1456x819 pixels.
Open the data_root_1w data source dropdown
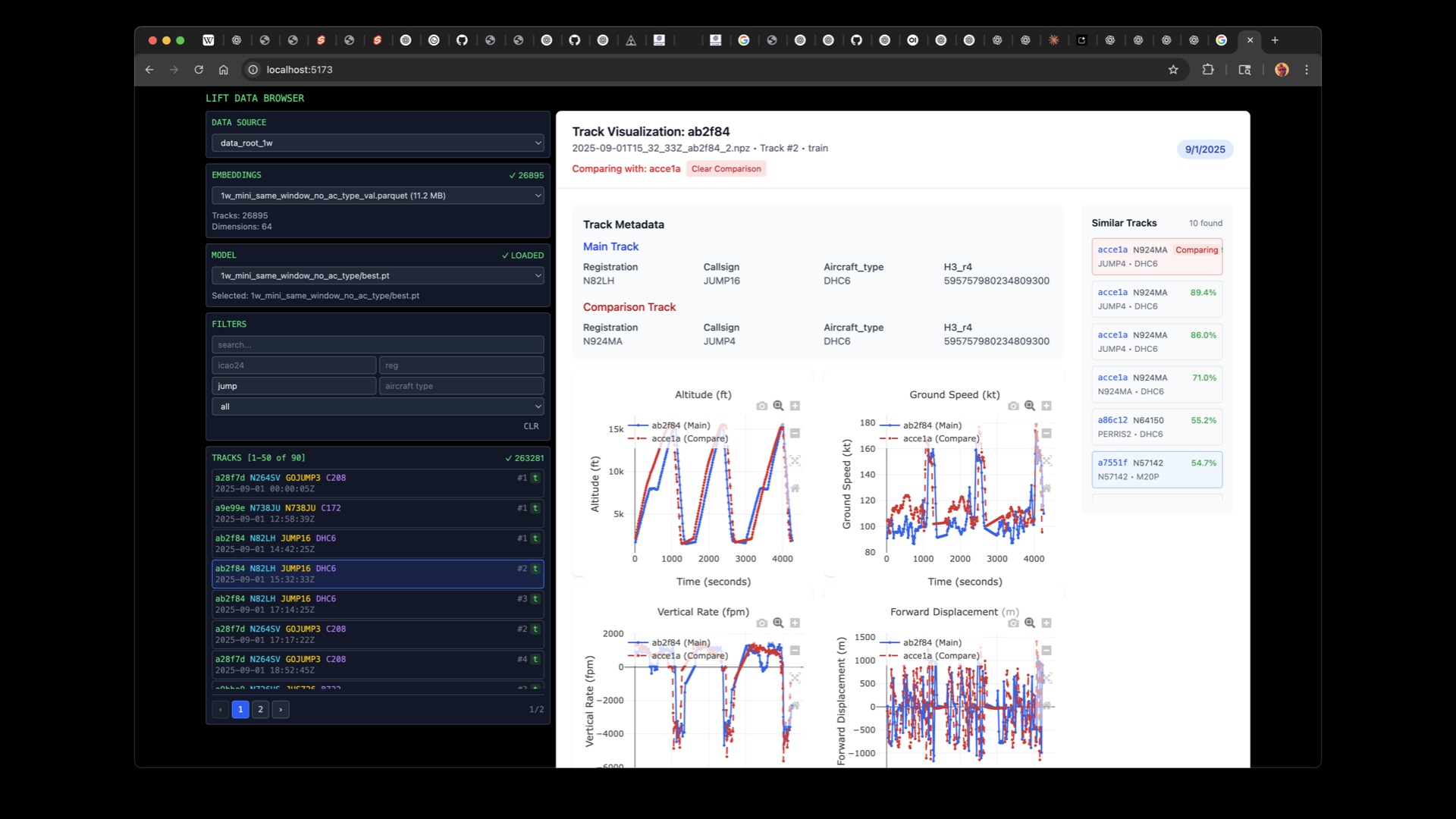coord(378,143)
